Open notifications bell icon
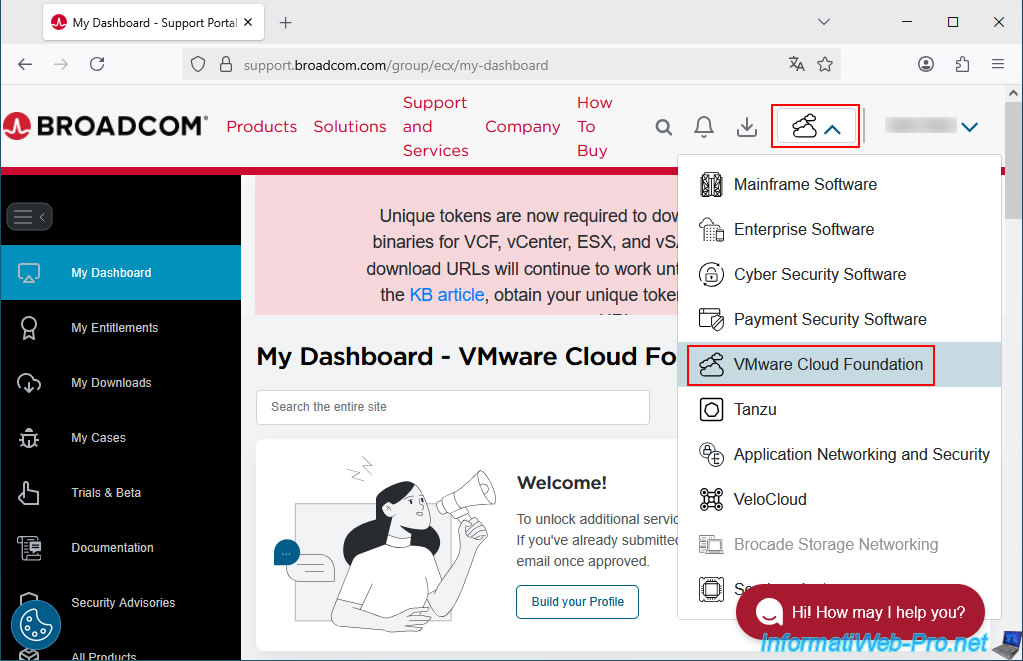Viewport: 1023px width, 661px height. click(x=704, y=127)
